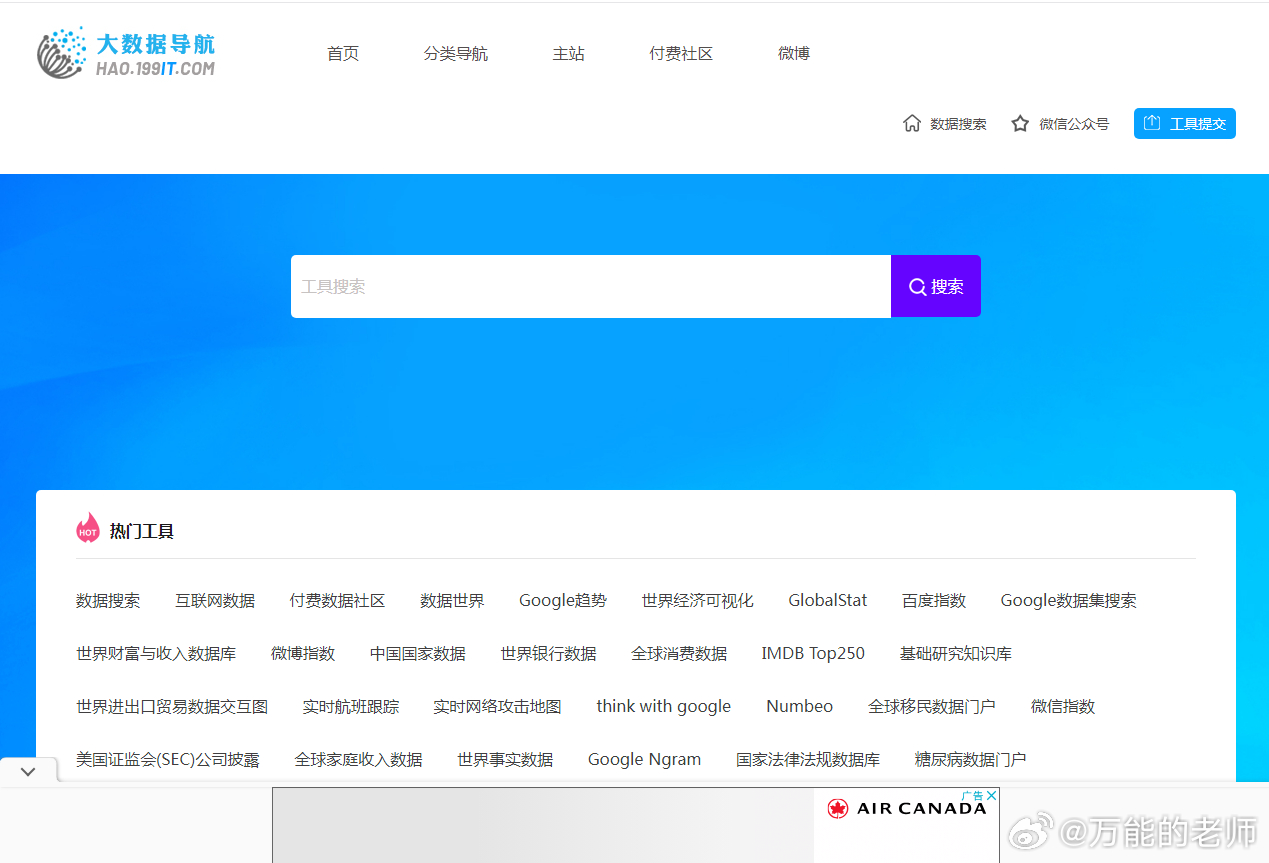Open the 微博 navigation link

click(x=794, y=54)
